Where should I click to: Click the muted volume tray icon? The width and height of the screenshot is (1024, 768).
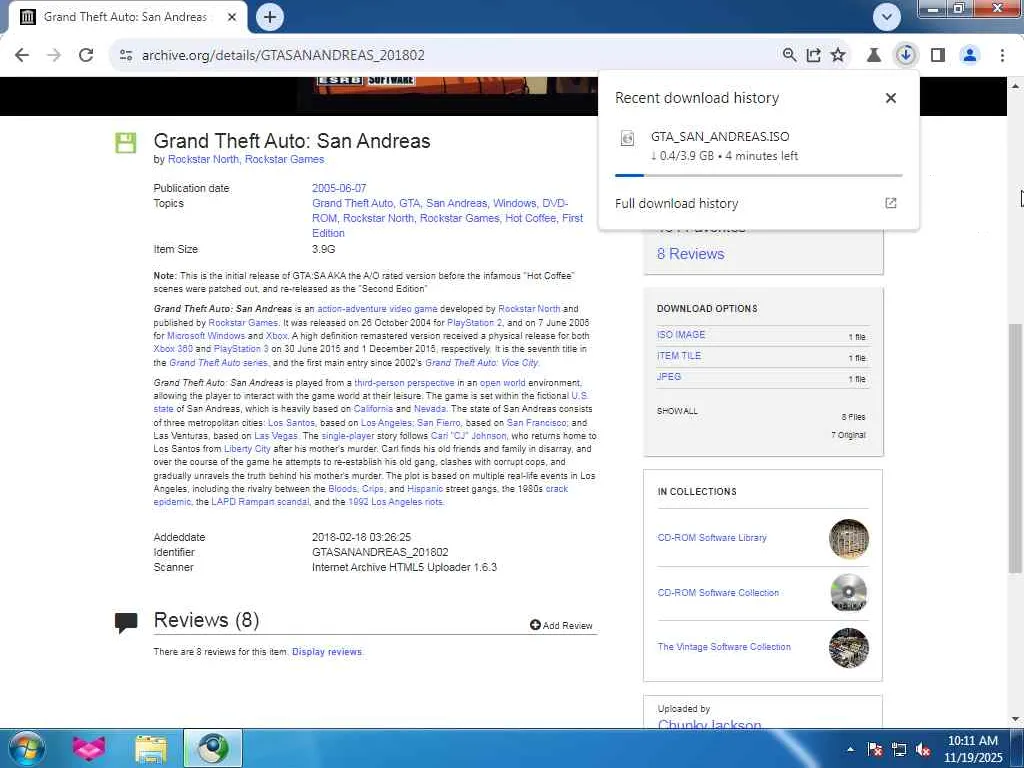[x=923, y=749]
